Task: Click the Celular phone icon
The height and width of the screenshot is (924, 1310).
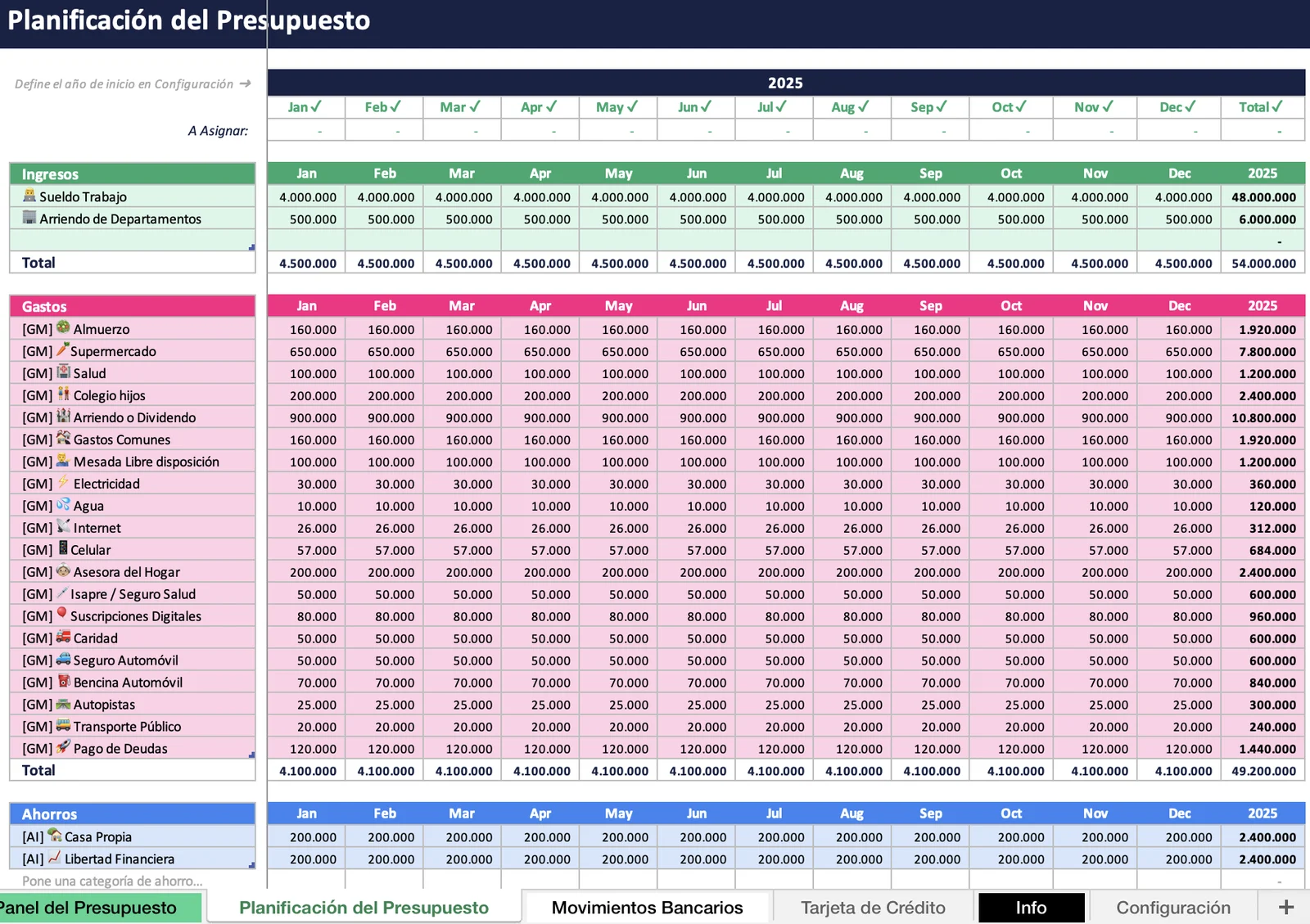Action: 63,548
